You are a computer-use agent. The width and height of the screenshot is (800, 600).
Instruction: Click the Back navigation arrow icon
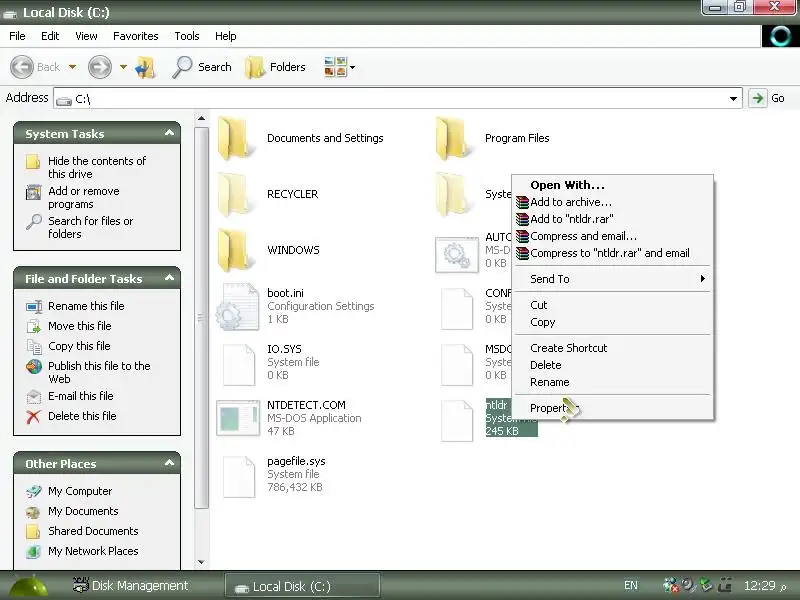(22, 67)
